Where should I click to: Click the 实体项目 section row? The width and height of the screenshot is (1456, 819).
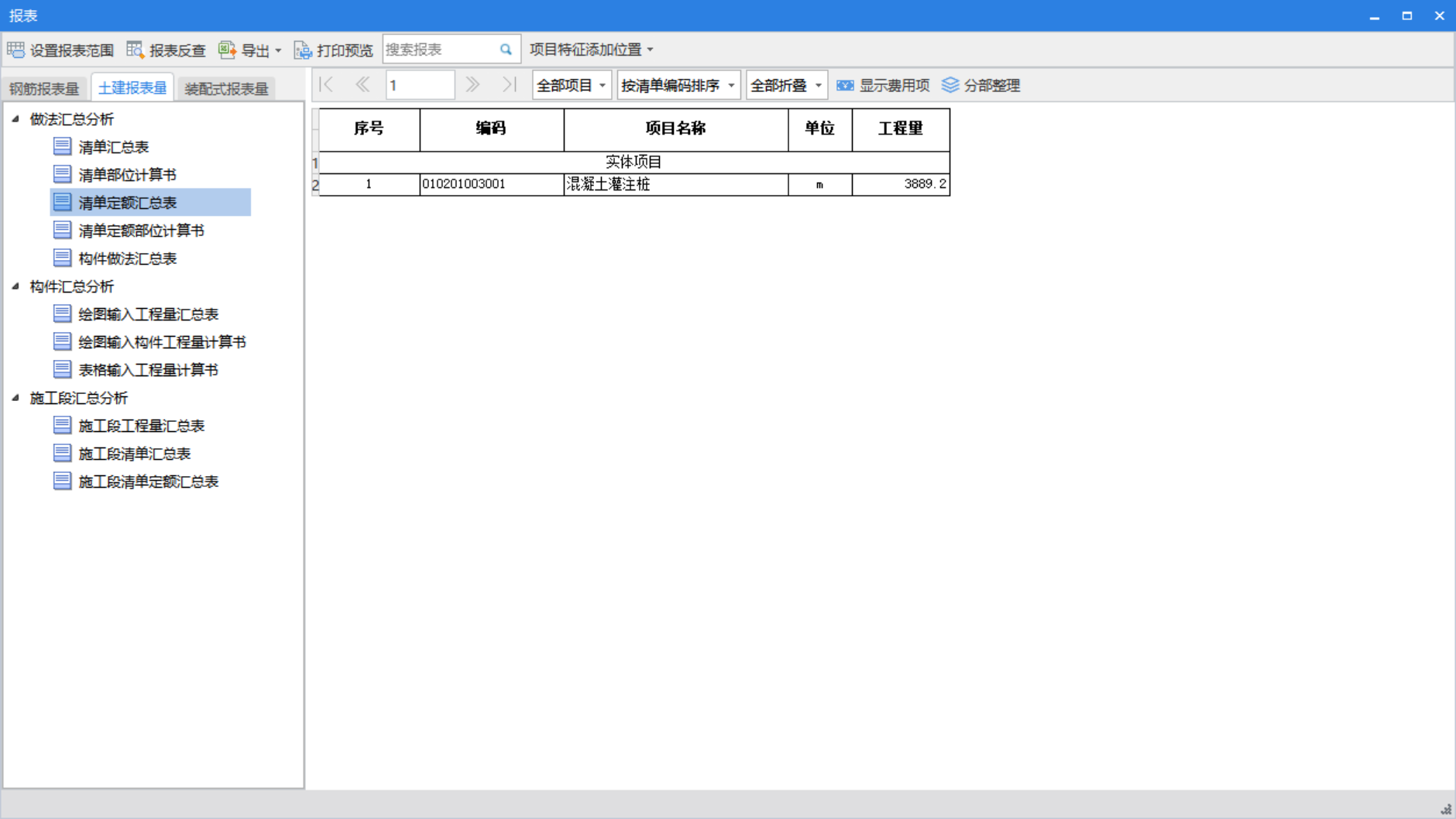pyautogui.click(x=634, y=162)
